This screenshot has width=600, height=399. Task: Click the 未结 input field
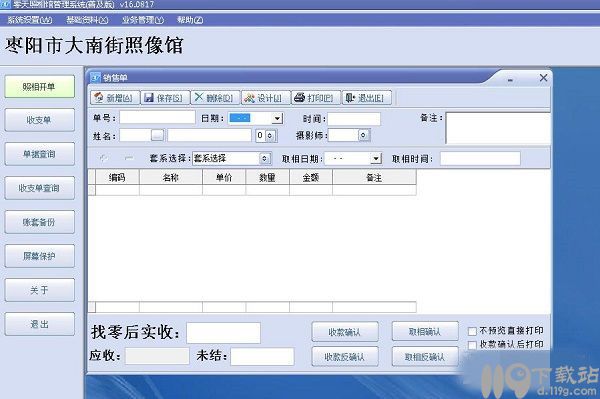pyautogui.click(x=262, y=357)
